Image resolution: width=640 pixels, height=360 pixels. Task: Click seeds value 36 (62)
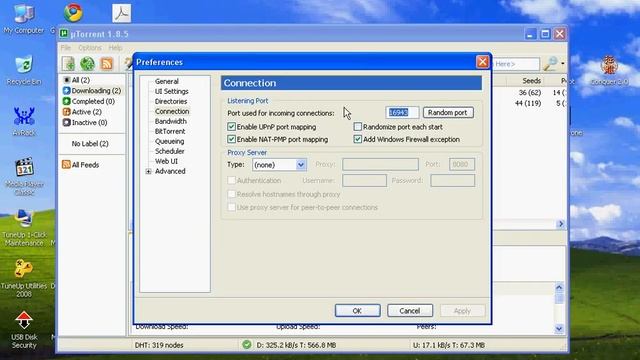[530, 93]
